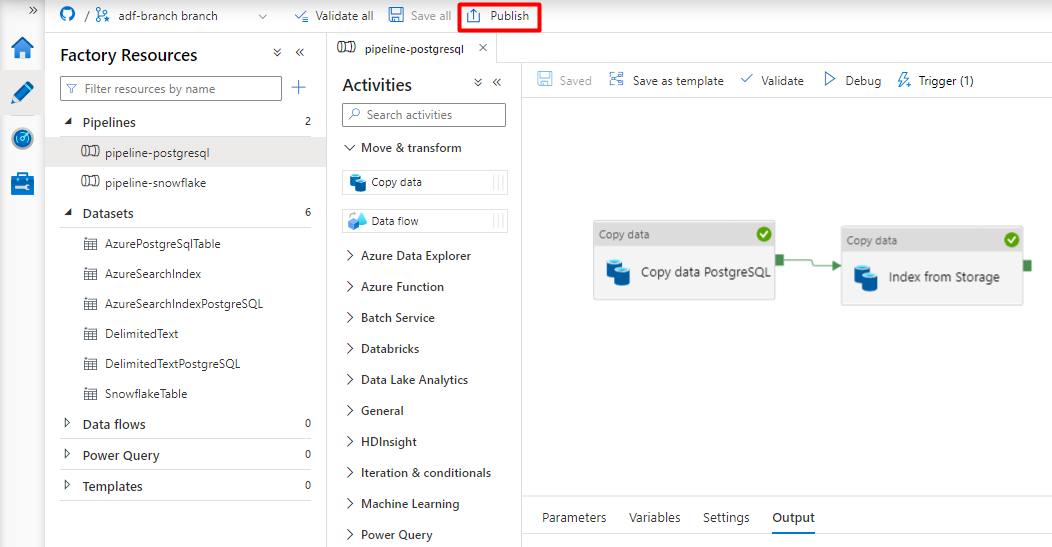Open the Manage toolbox icon

coord(22,183)
